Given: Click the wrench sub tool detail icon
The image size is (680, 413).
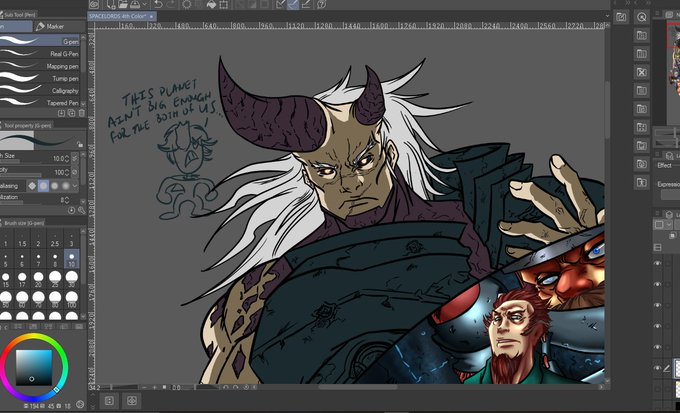Looking at the screenshot, I should (81, 210).
